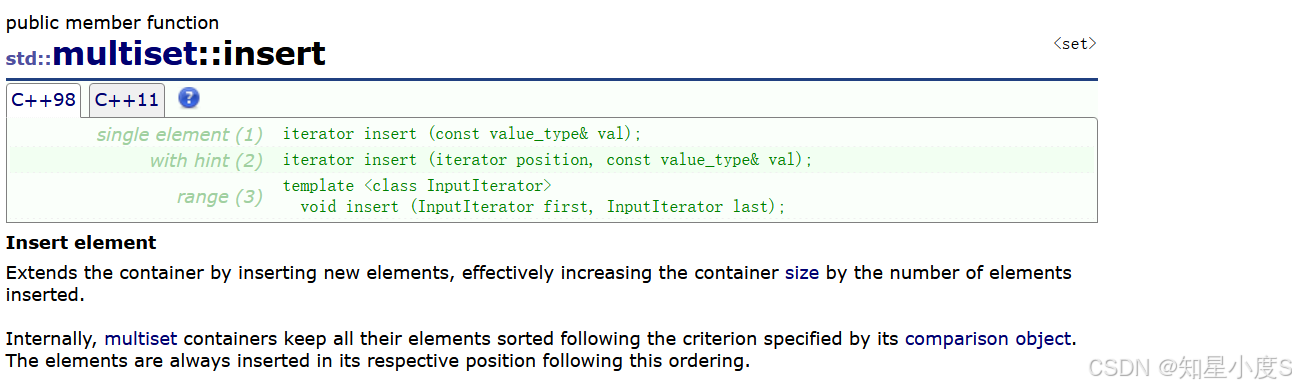
Task: Click "insert" in the page title
Action: (x=274, y=54)
